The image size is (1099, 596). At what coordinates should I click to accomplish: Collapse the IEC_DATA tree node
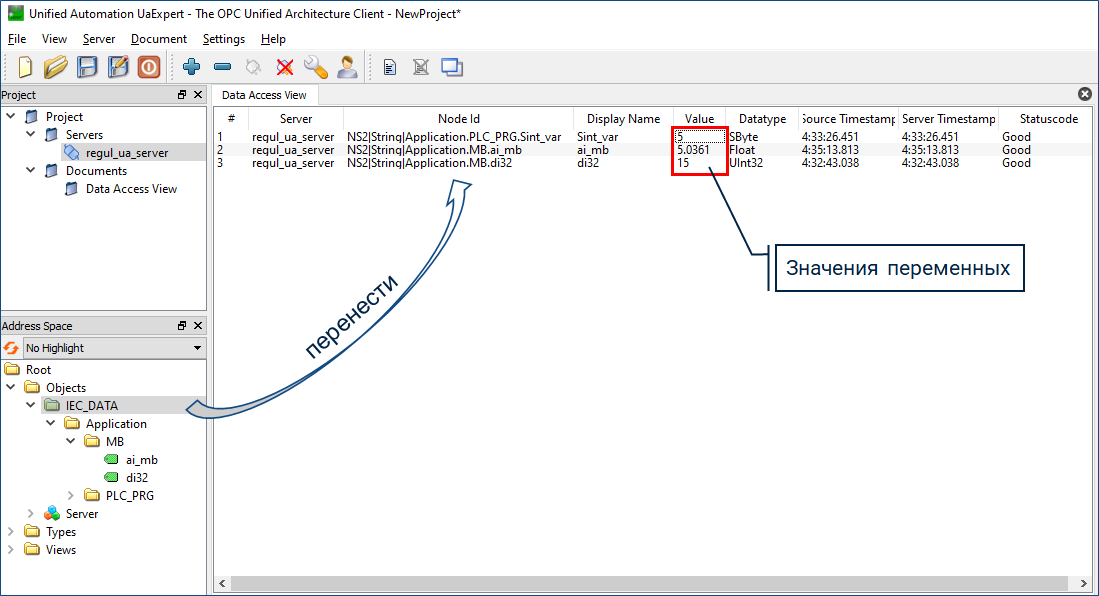(x=30, y=406)
